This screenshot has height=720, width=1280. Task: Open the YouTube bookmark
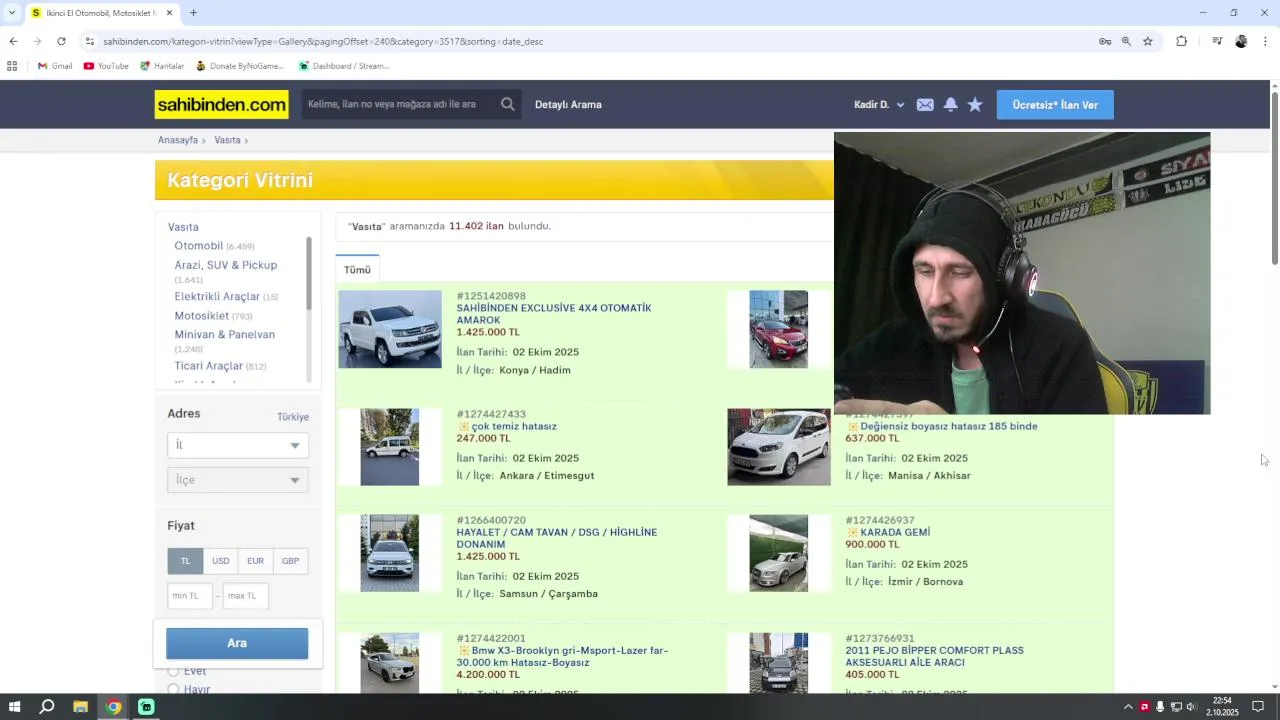click(x=106, y=66)
